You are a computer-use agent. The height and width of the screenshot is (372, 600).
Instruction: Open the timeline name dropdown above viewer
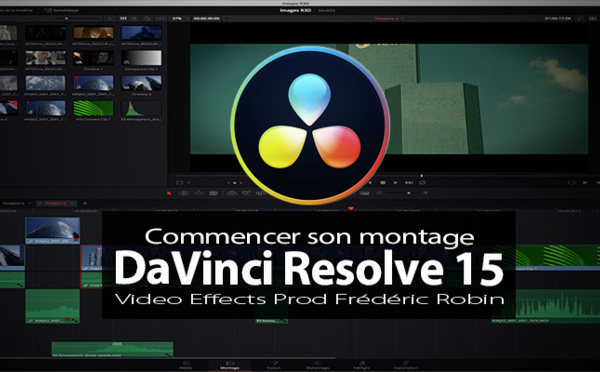pos(389,18)
